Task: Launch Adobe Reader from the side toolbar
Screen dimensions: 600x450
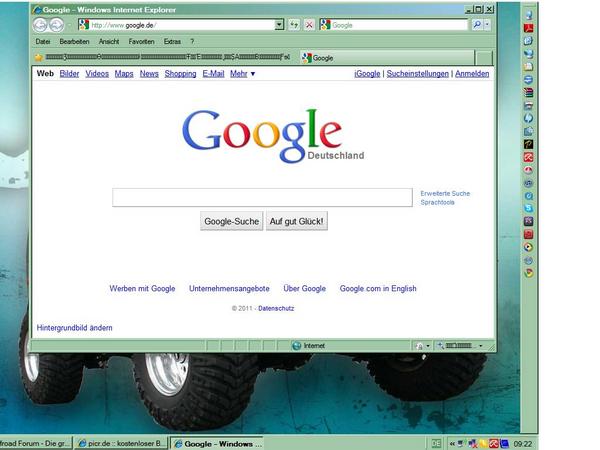Action: [x=528, y=28]
